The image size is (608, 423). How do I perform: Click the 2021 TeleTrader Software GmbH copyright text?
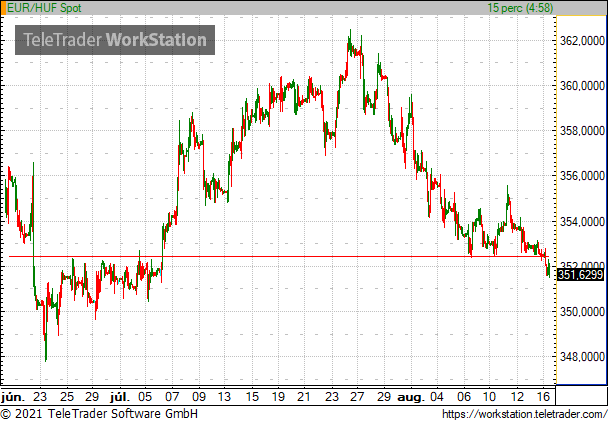coord(99,414)
